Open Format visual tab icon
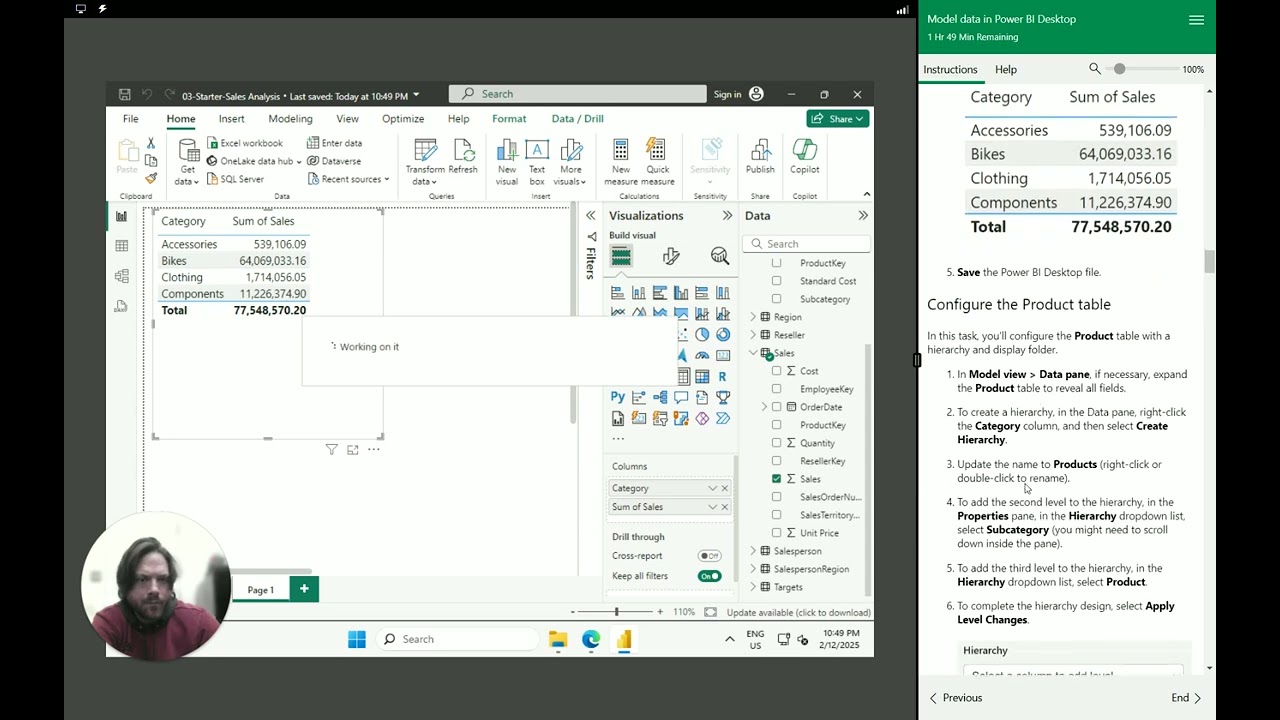 coord(670,257)
